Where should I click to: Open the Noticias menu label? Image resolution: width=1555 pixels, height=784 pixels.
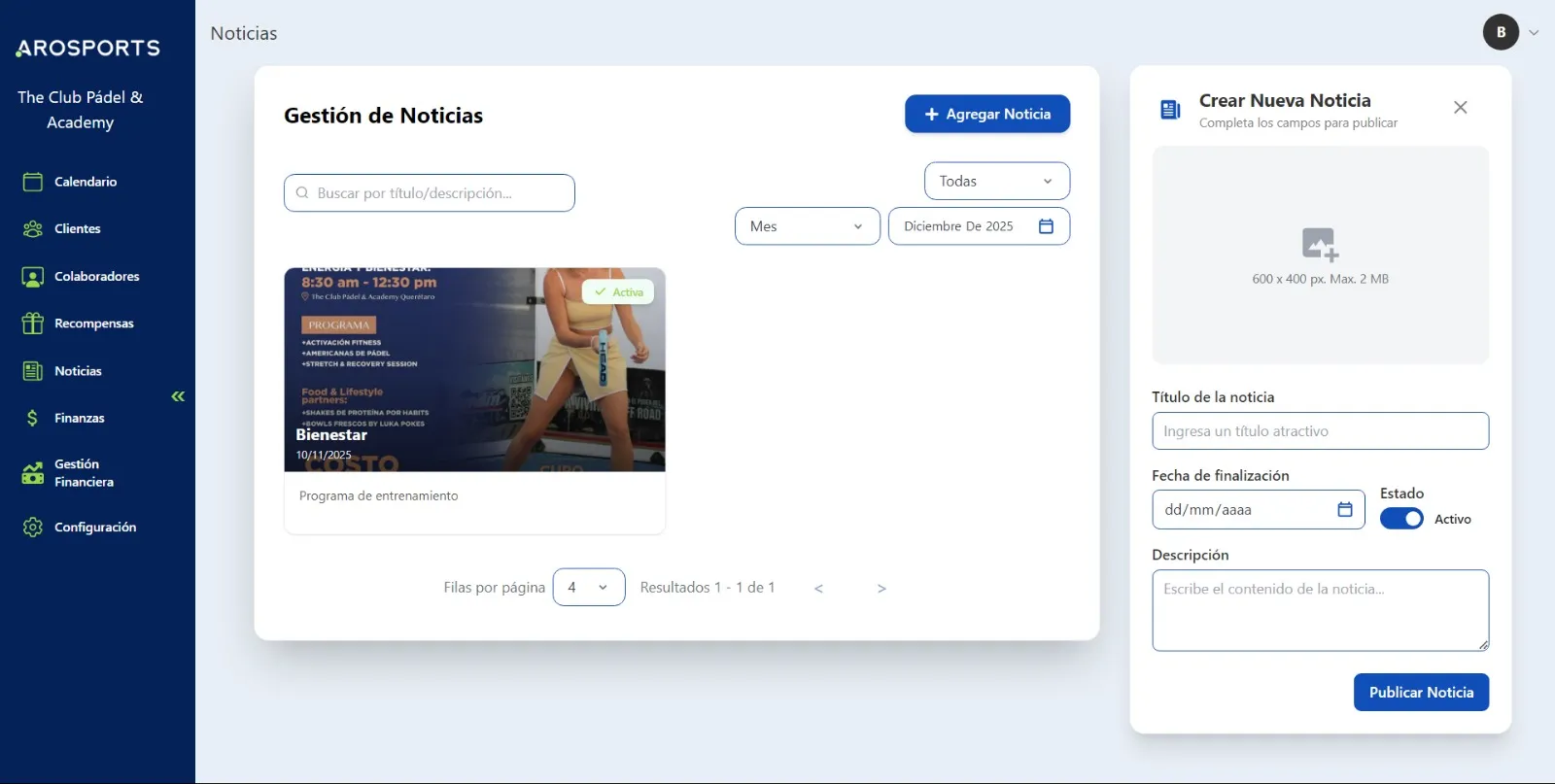pyautogui.click(x=78, y=371)
